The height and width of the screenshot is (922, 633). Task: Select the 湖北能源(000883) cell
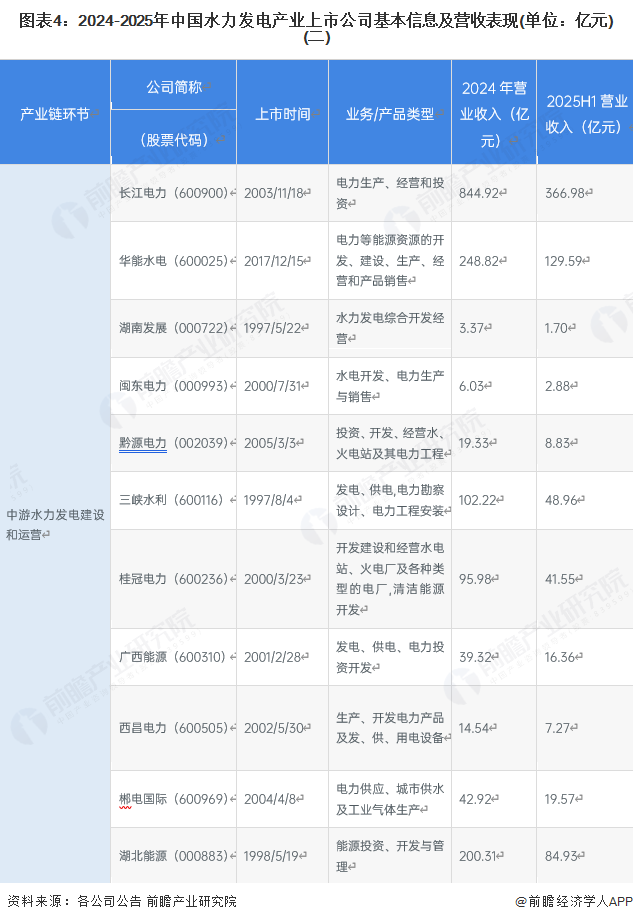pyautogui.click(x=173, y=856)
